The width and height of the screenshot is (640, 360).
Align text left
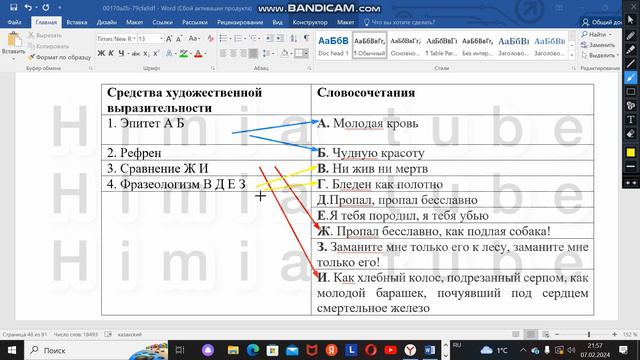(x=223, y=53)
